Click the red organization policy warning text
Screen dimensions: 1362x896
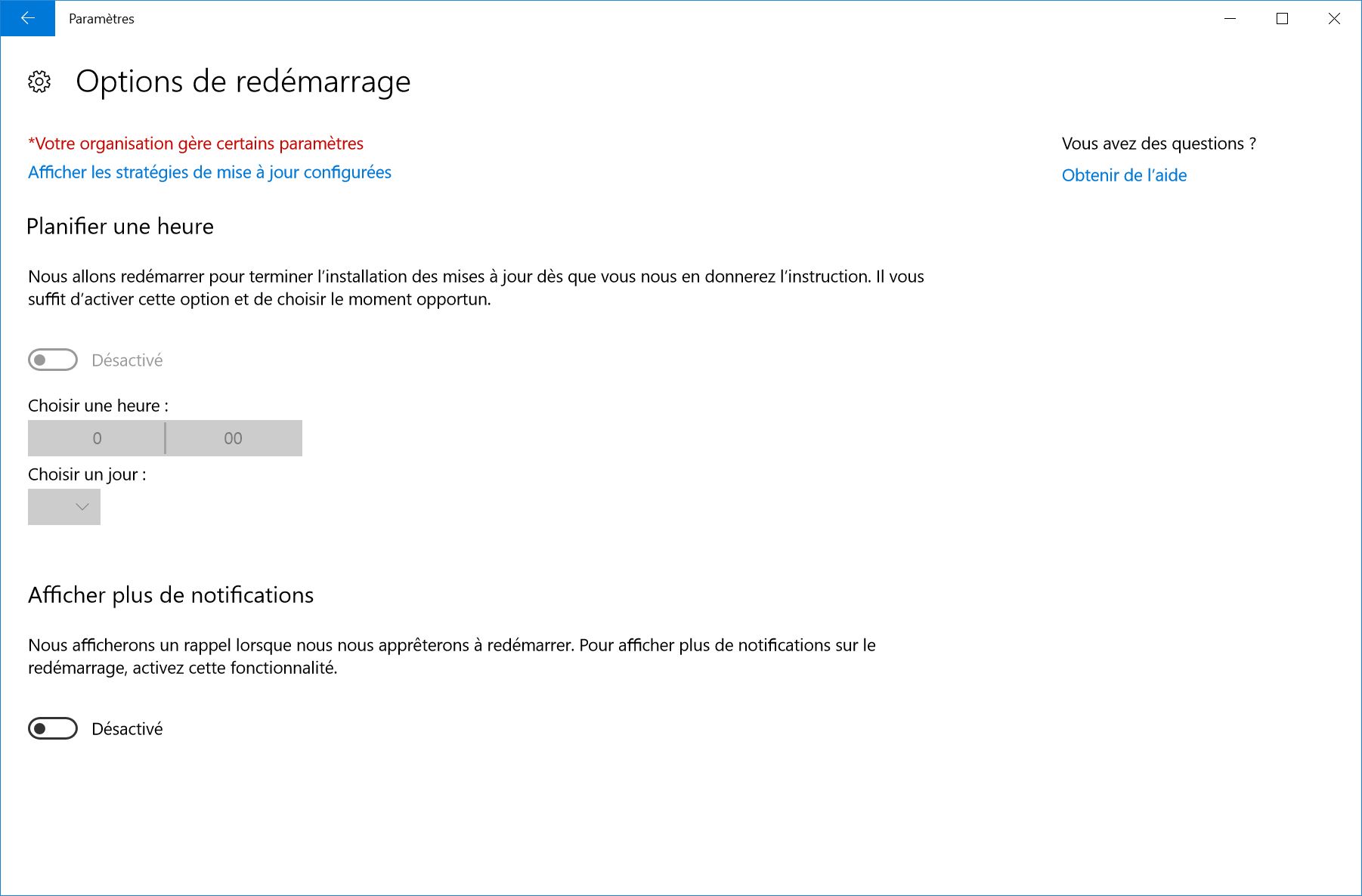click(x=196, y=144)
